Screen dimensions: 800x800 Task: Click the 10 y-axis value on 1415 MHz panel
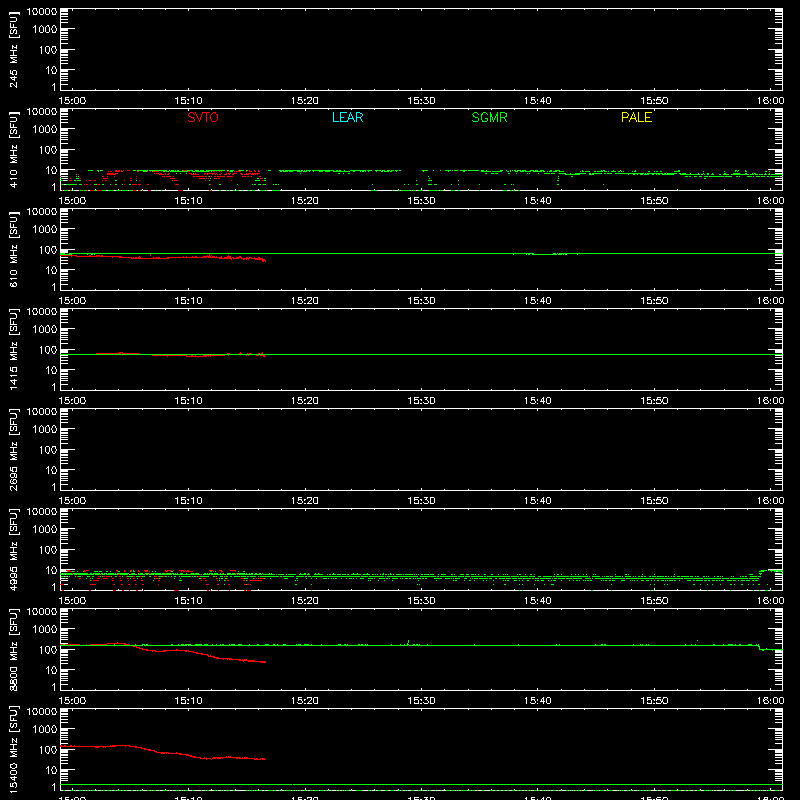point(51,370)
